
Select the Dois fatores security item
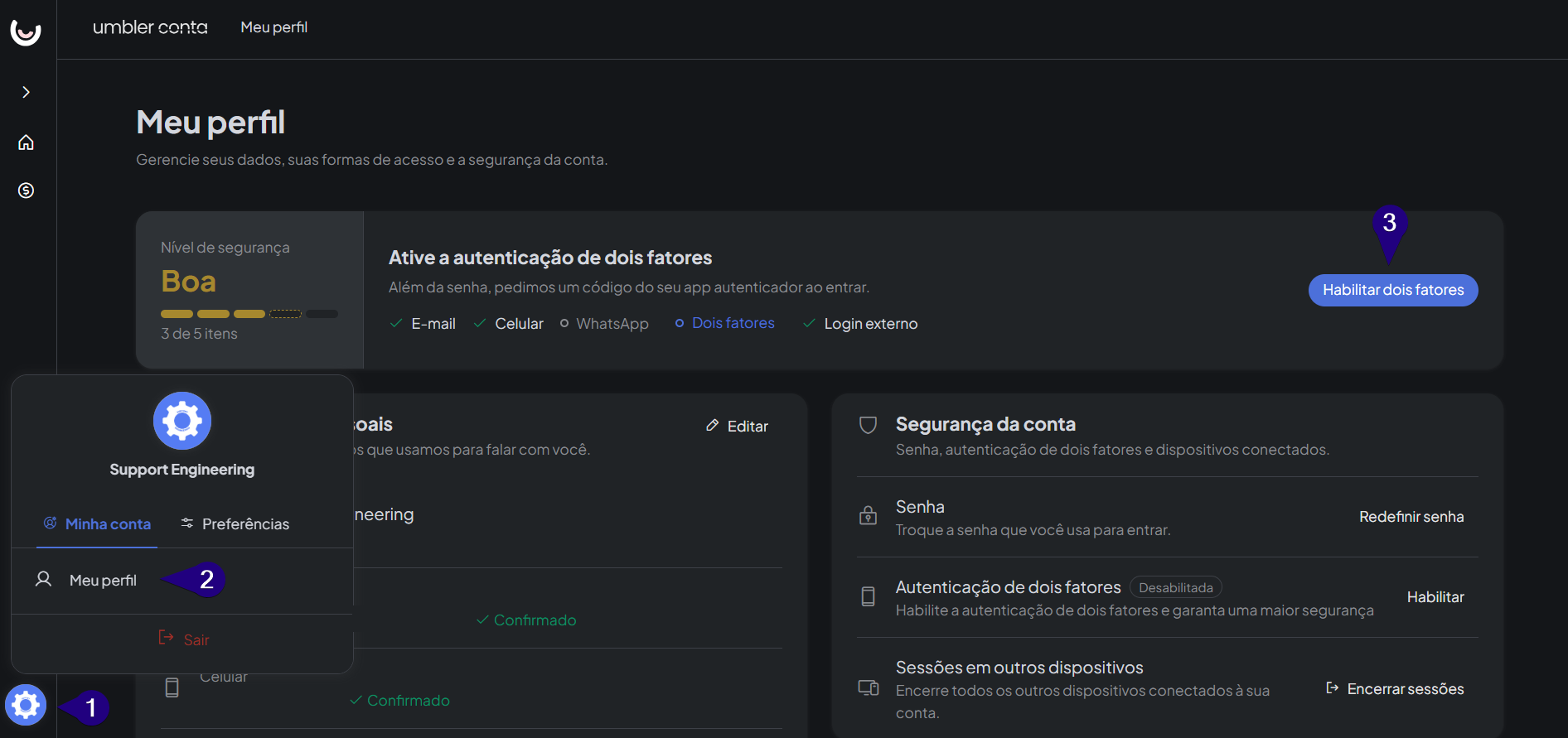724,323
